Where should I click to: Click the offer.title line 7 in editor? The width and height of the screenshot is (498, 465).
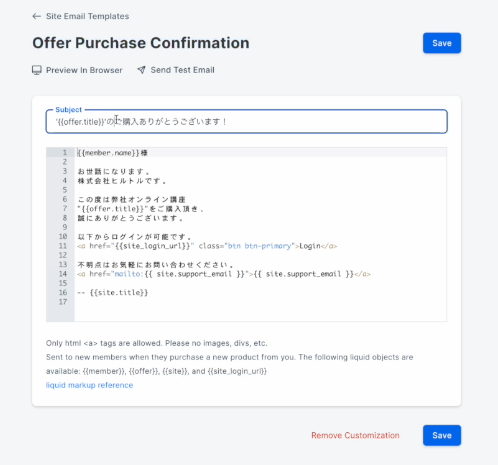pyautogui.click(x=141, y=209)
